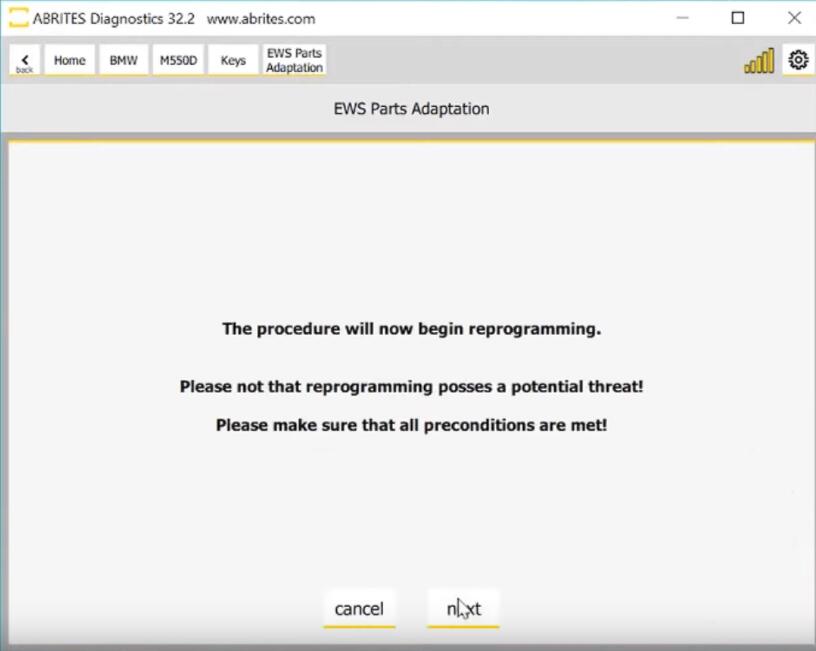Click the www.abrites.com title text

point(261,19)
